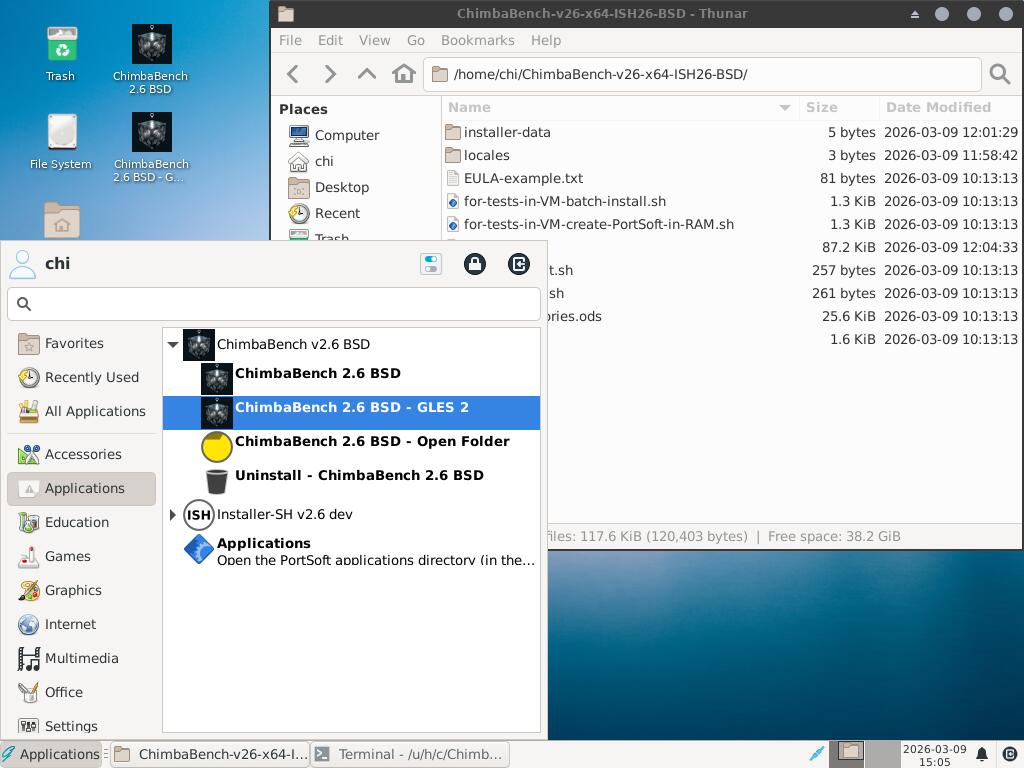Open the PortSoft Applications directory entry
This screenshot has width=1024, height=768.
click(x=351, y=550)
